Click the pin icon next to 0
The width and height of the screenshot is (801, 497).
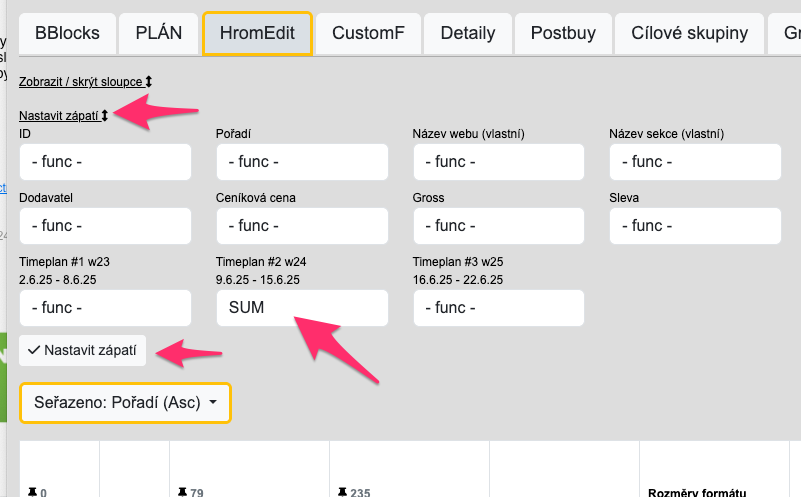click(x=33, y=492)
